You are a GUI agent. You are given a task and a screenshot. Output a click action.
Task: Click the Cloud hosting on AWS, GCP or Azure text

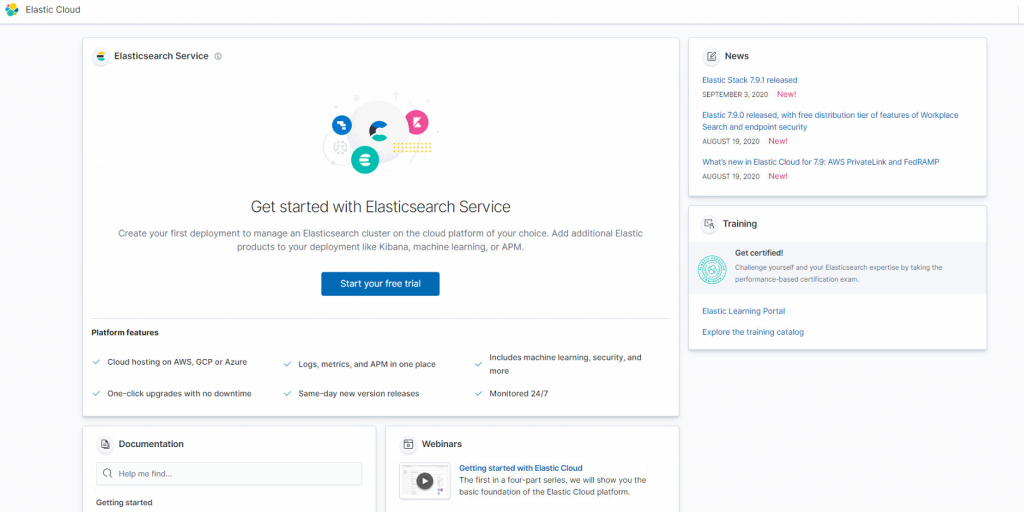pyautogui.click(x=177, y=362)
